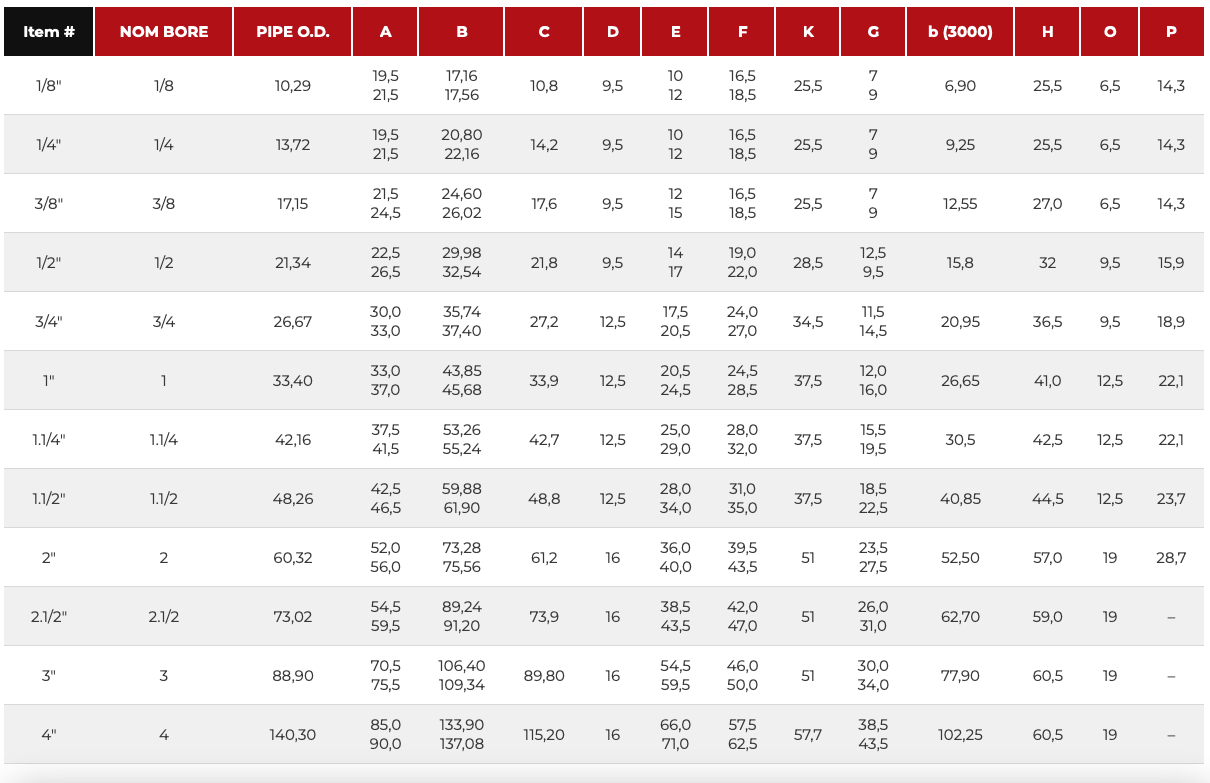Image resolution: width=1210 pixels, height=783 pixels.
Task: Click column C value 89,80
Action: [x=544, y=676]
